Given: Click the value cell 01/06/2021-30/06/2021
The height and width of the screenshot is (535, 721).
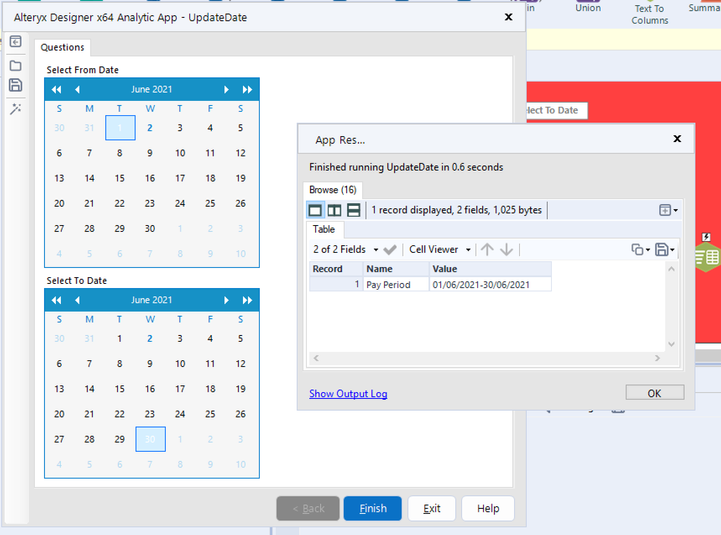Looking at the screenshot, I should pos(490,285).
